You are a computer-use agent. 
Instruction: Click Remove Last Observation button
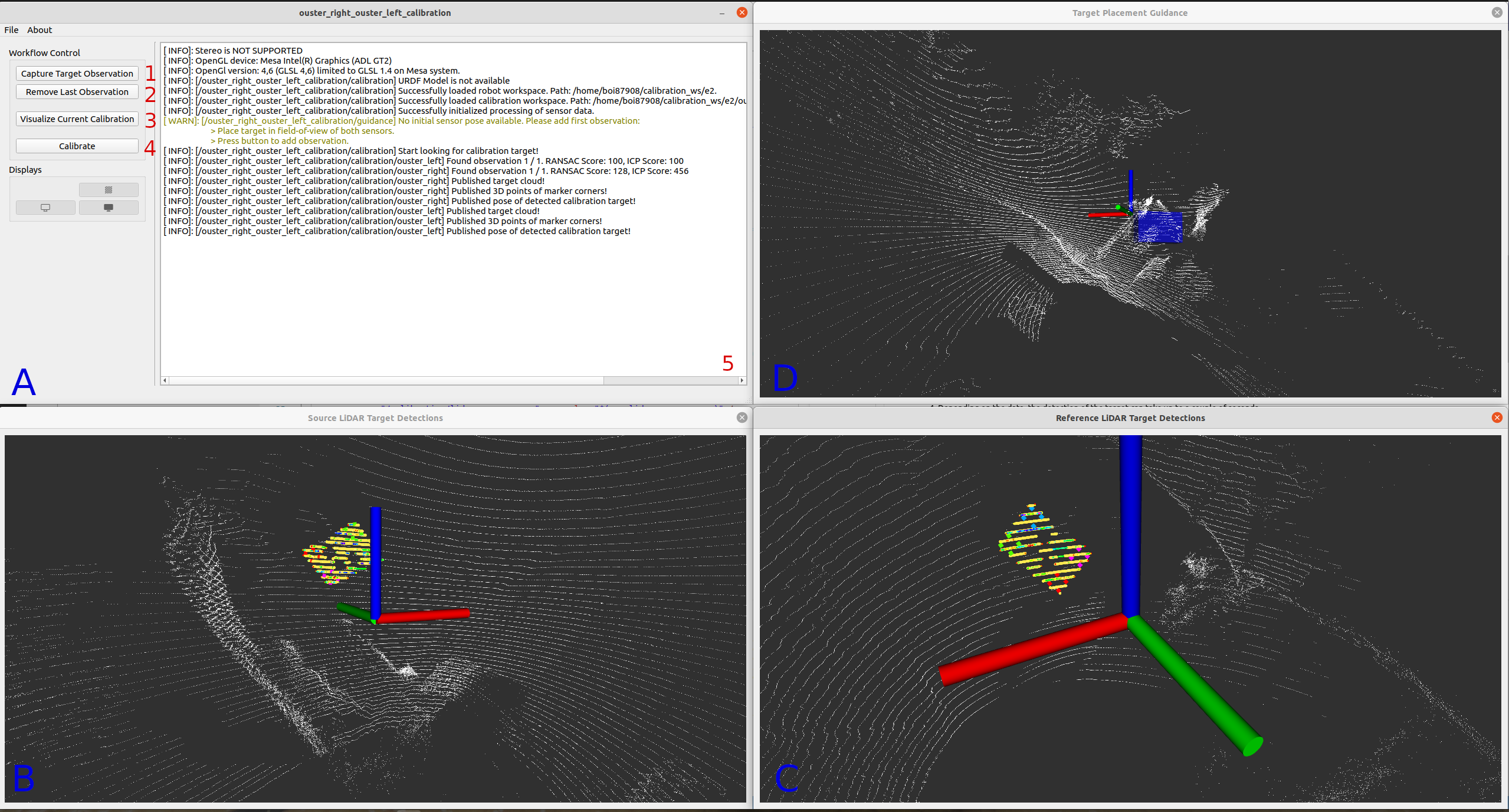77,92
